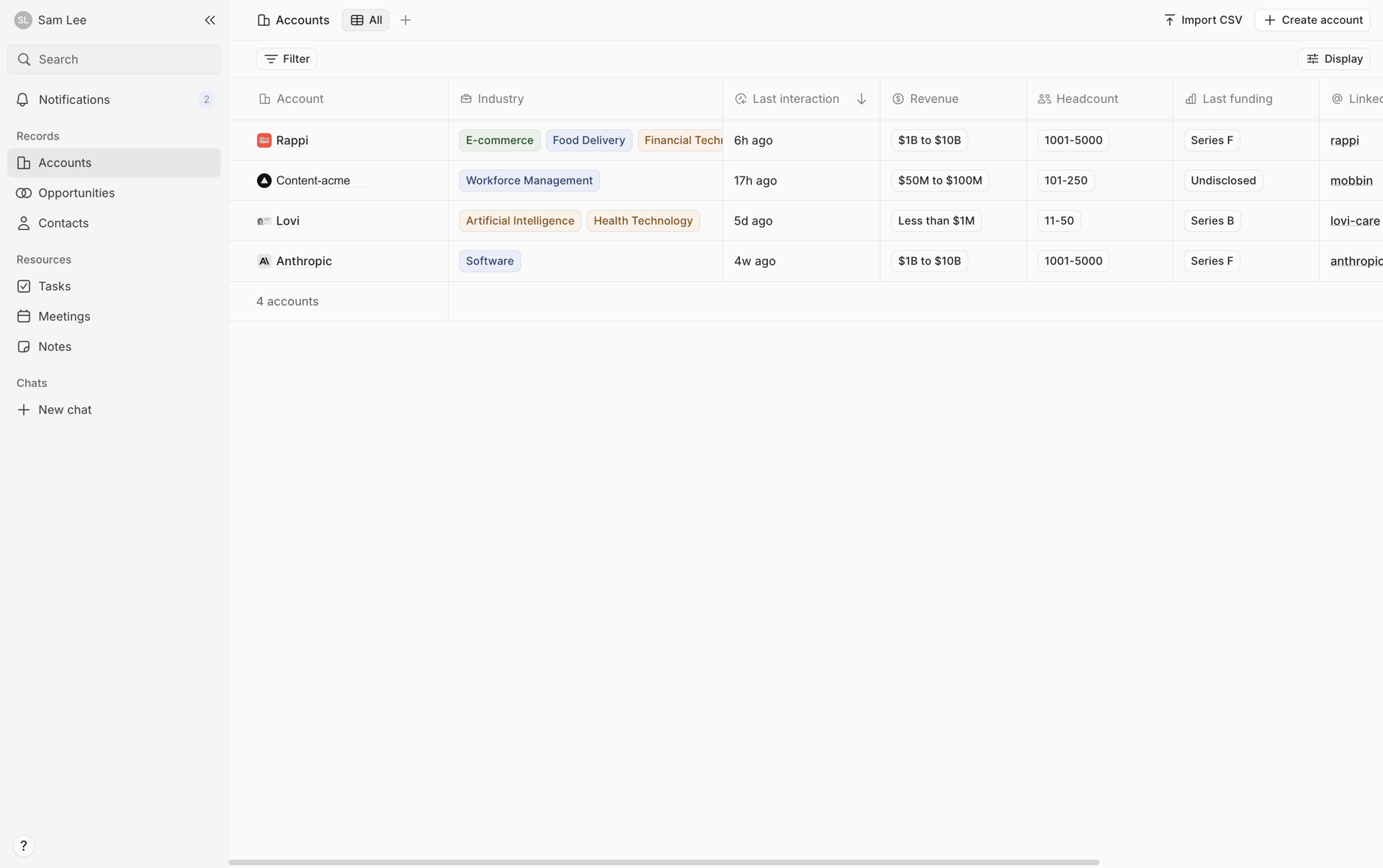
Task: Open the lovi-care LinkedIn link
Action: click(x=1355, y=221)
